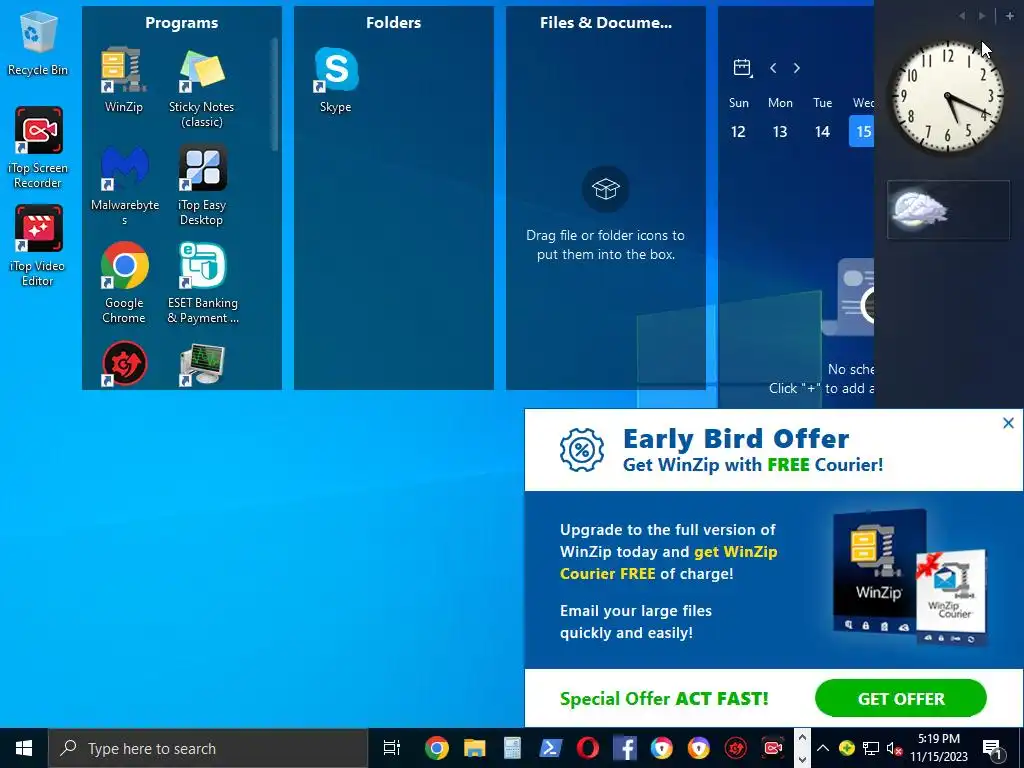Open the iTop Easy Desktop shortcut
Viewport: 1024px width, 768px height.
point(202,185)
